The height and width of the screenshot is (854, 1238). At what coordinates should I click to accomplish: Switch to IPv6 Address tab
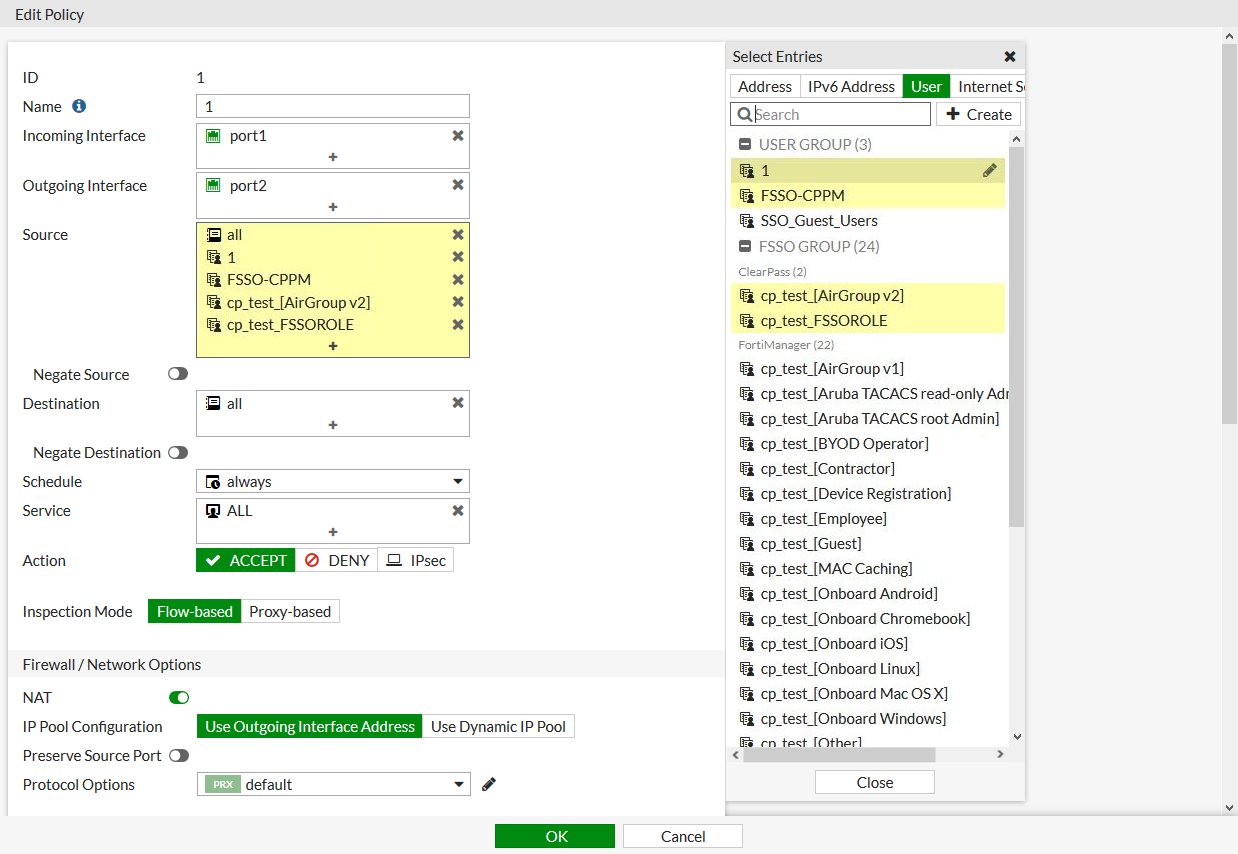pos(851,86)
